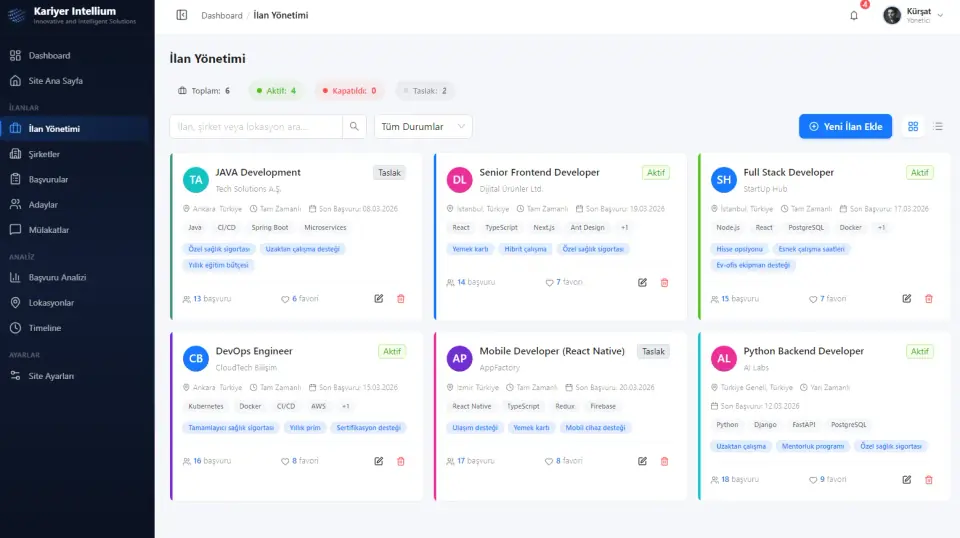Click Mentorluk programı benefit tag

coord(812,446)
